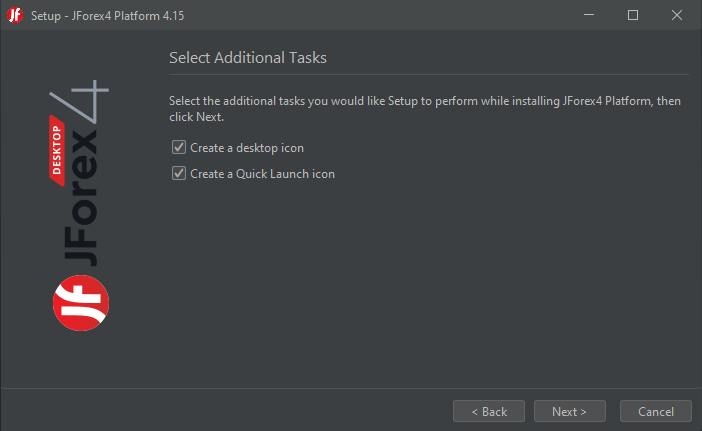
Task: Cancel the installation
Action: click(x=656, y=411)
